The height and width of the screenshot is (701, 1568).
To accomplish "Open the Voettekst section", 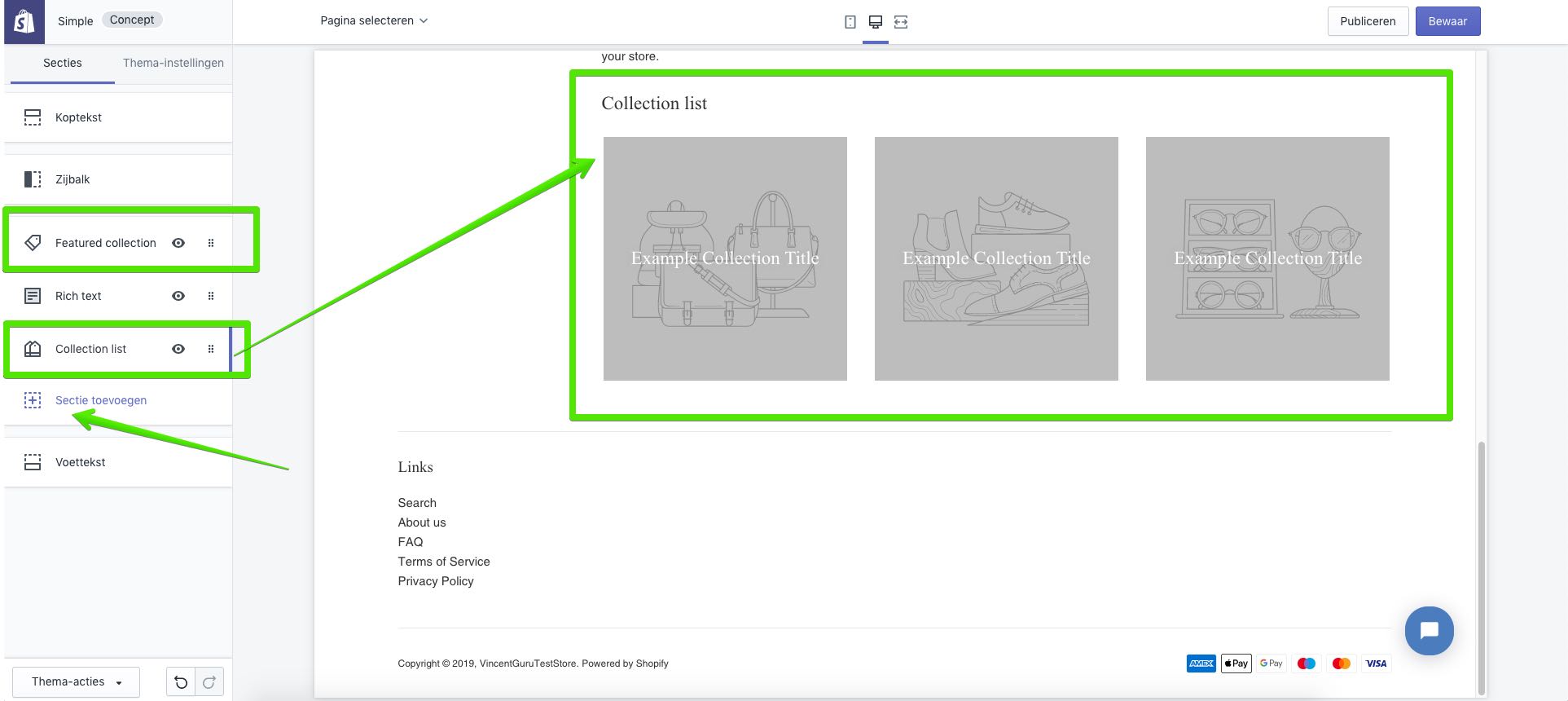I will tap(118, 462).
